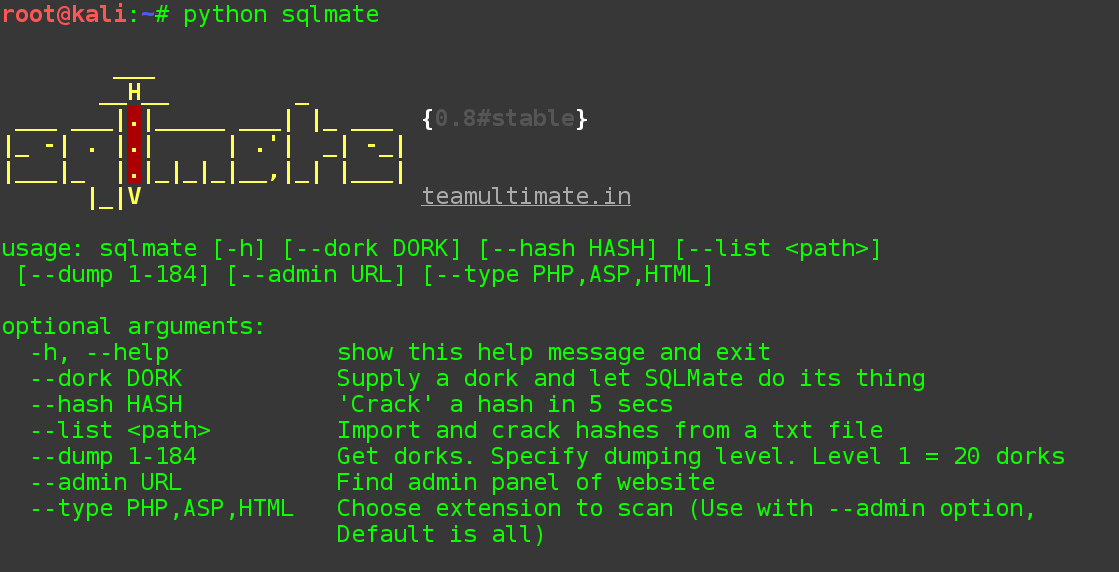
Task: Click 'Find admin panel of website' description
Action: pos(526,482)
